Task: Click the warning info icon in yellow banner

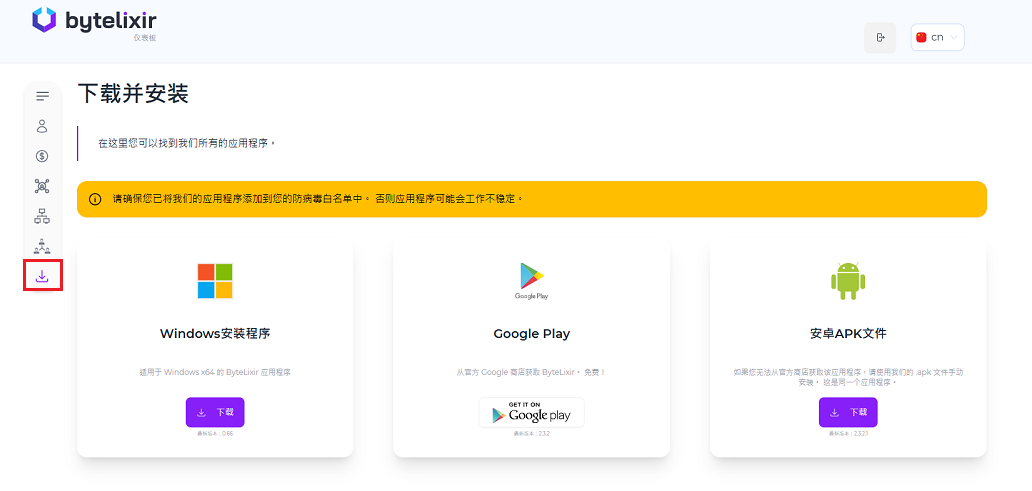Action: pyautogui.click(x=95, y=199)
